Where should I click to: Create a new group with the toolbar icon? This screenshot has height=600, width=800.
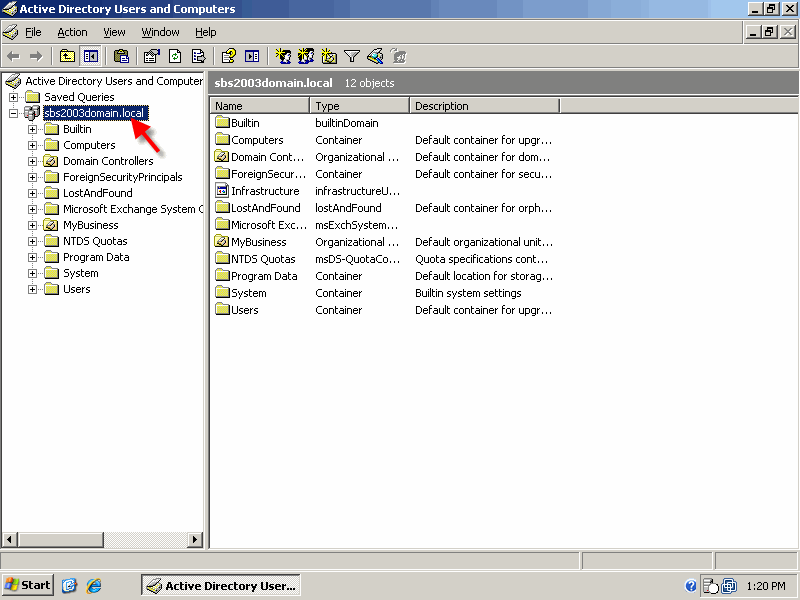[306, 56]
